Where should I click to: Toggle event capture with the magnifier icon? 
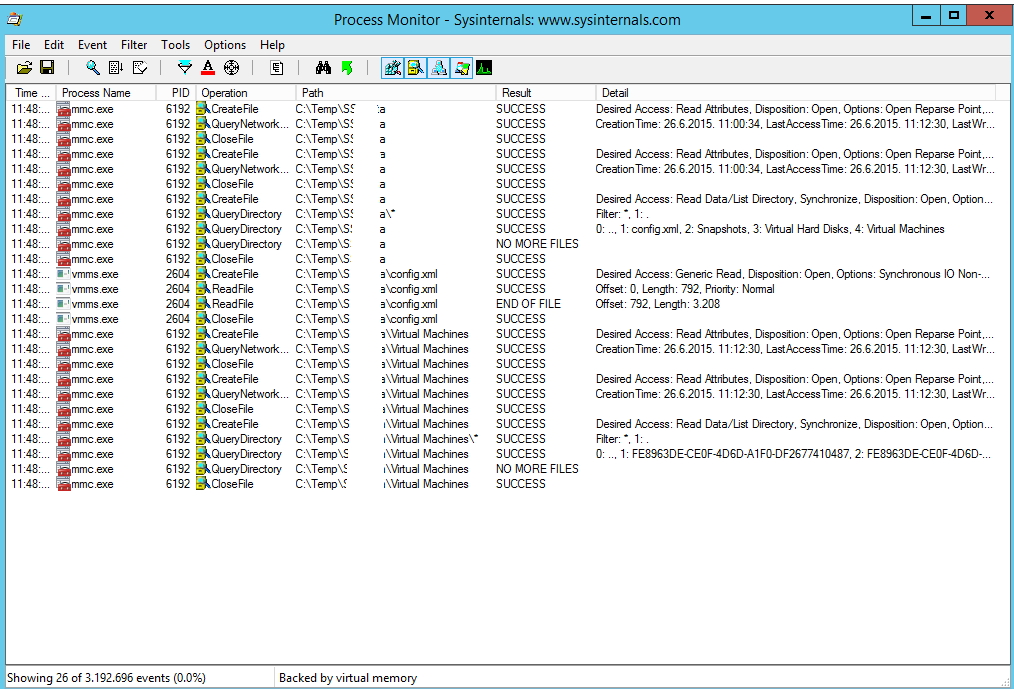click(x=93, y=68)
